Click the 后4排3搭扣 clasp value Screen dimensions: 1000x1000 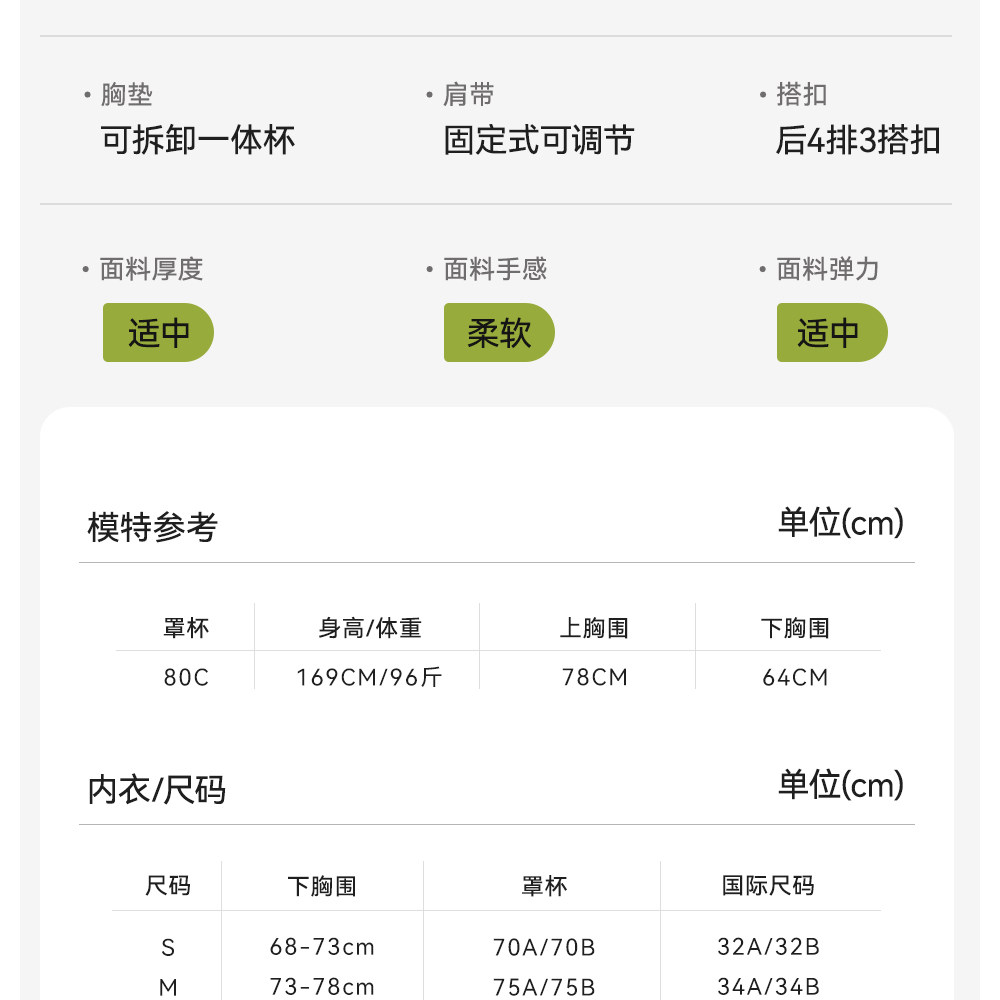coord(857,140)
